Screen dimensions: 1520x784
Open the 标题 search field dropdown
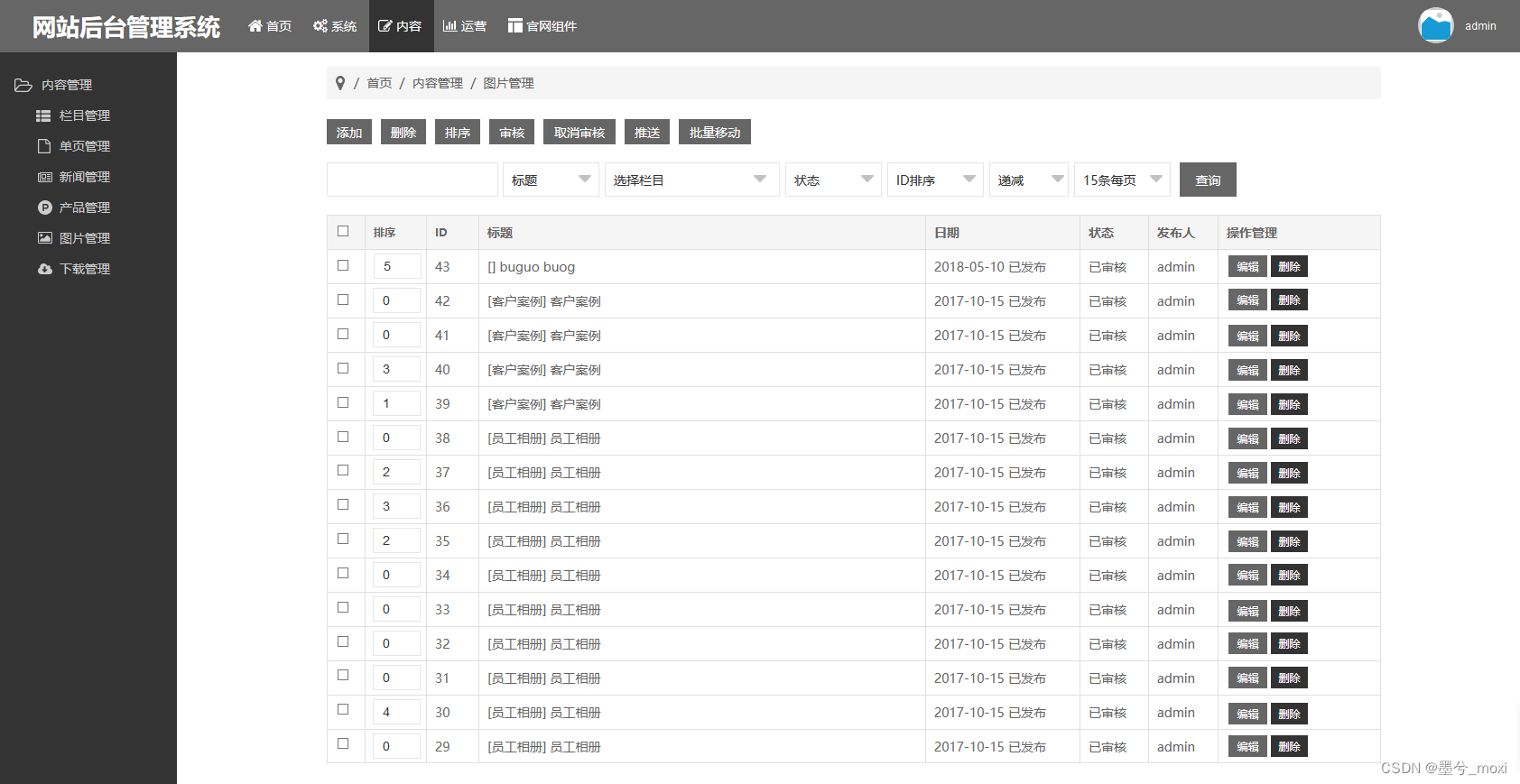tap(551, 180)
